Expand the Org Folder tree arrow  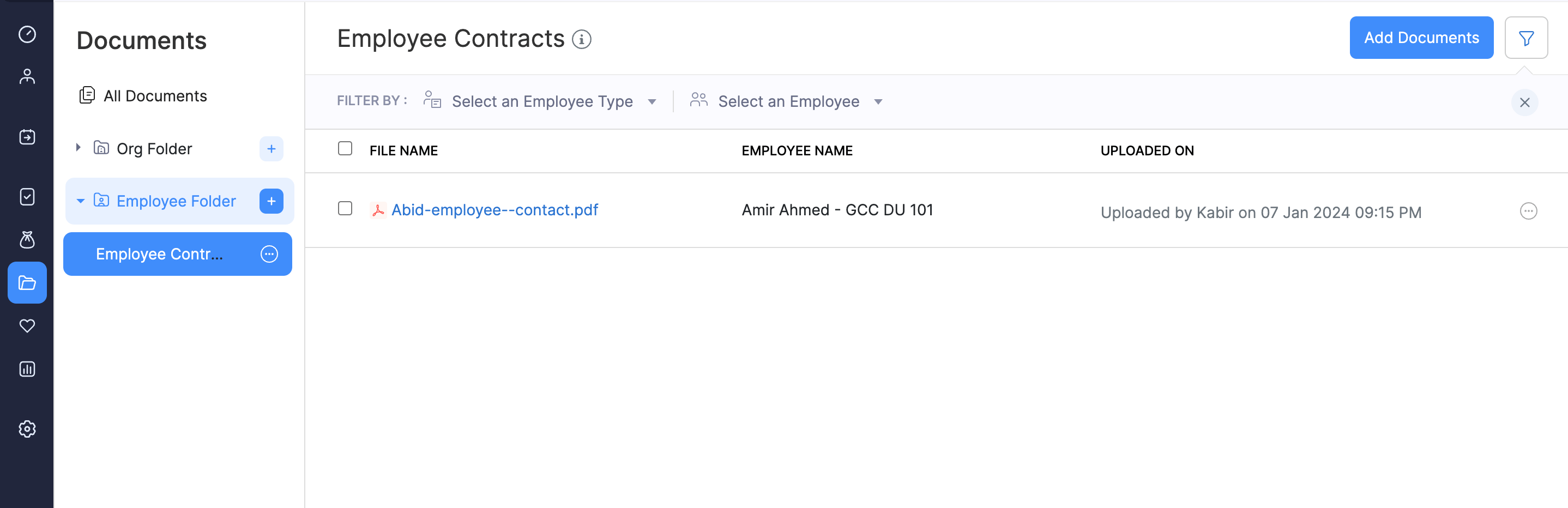pyautogui.click(x=78, y=148)
